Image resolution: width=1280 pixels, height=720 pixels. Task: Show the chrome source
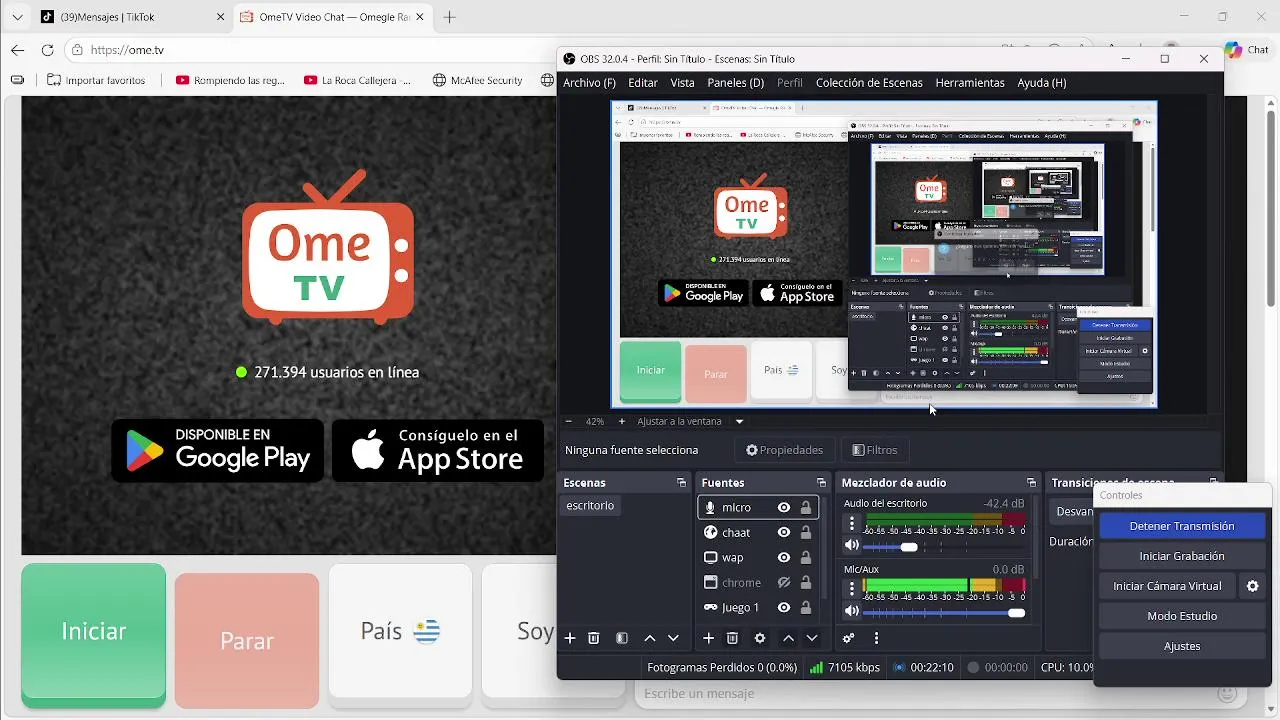click(x=784, y=583)
